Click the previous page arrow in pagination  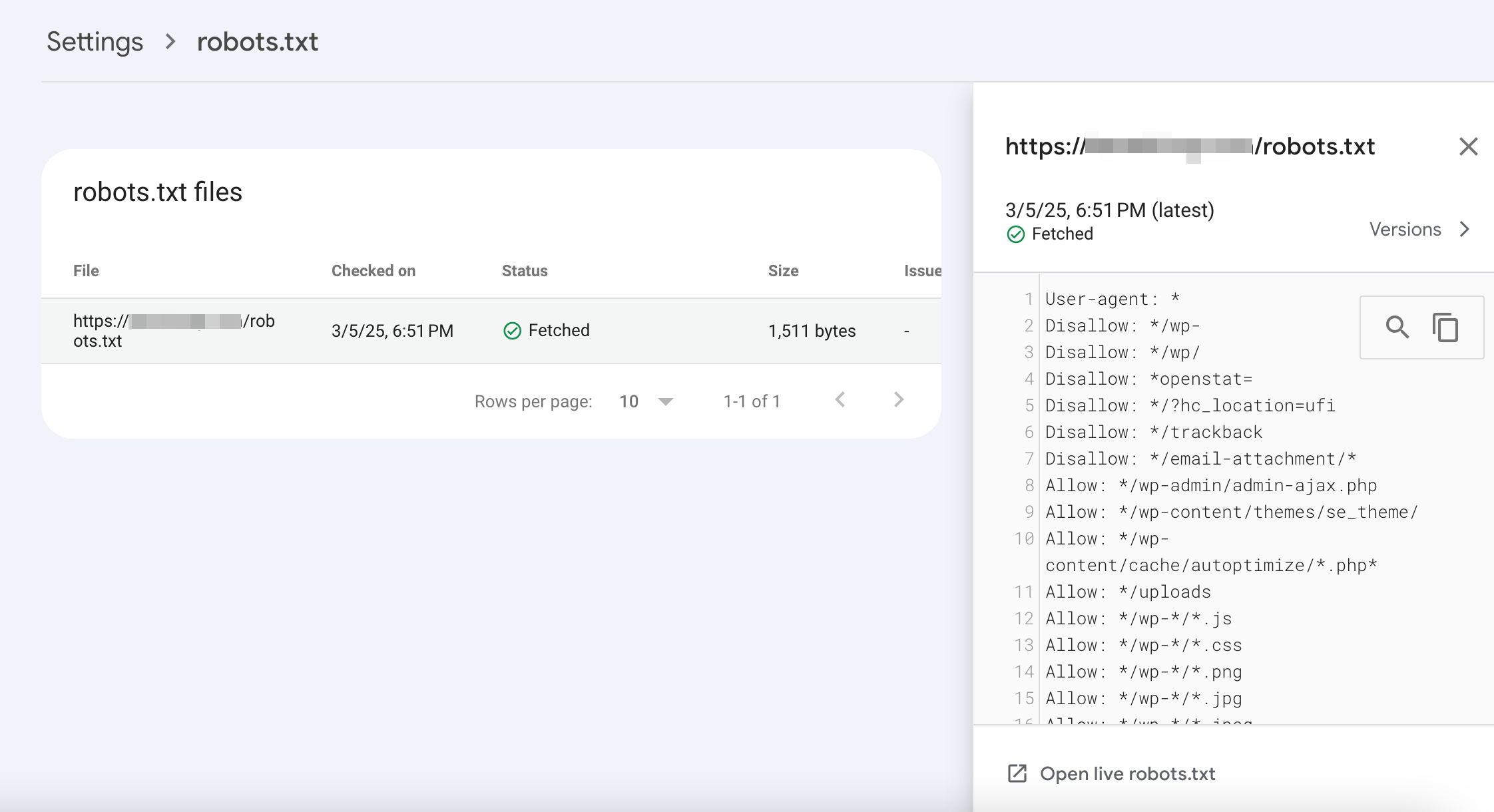coord(841,400)
